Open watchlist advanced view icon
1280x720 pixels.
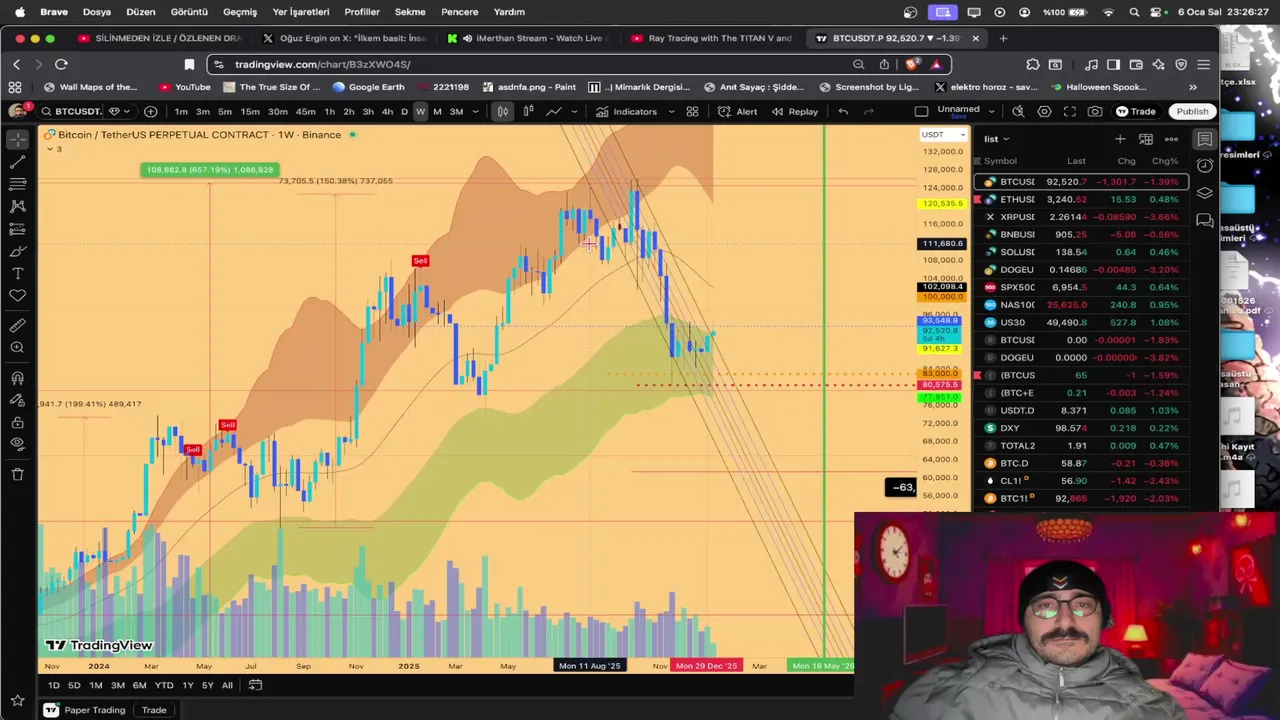[1146, 139]
